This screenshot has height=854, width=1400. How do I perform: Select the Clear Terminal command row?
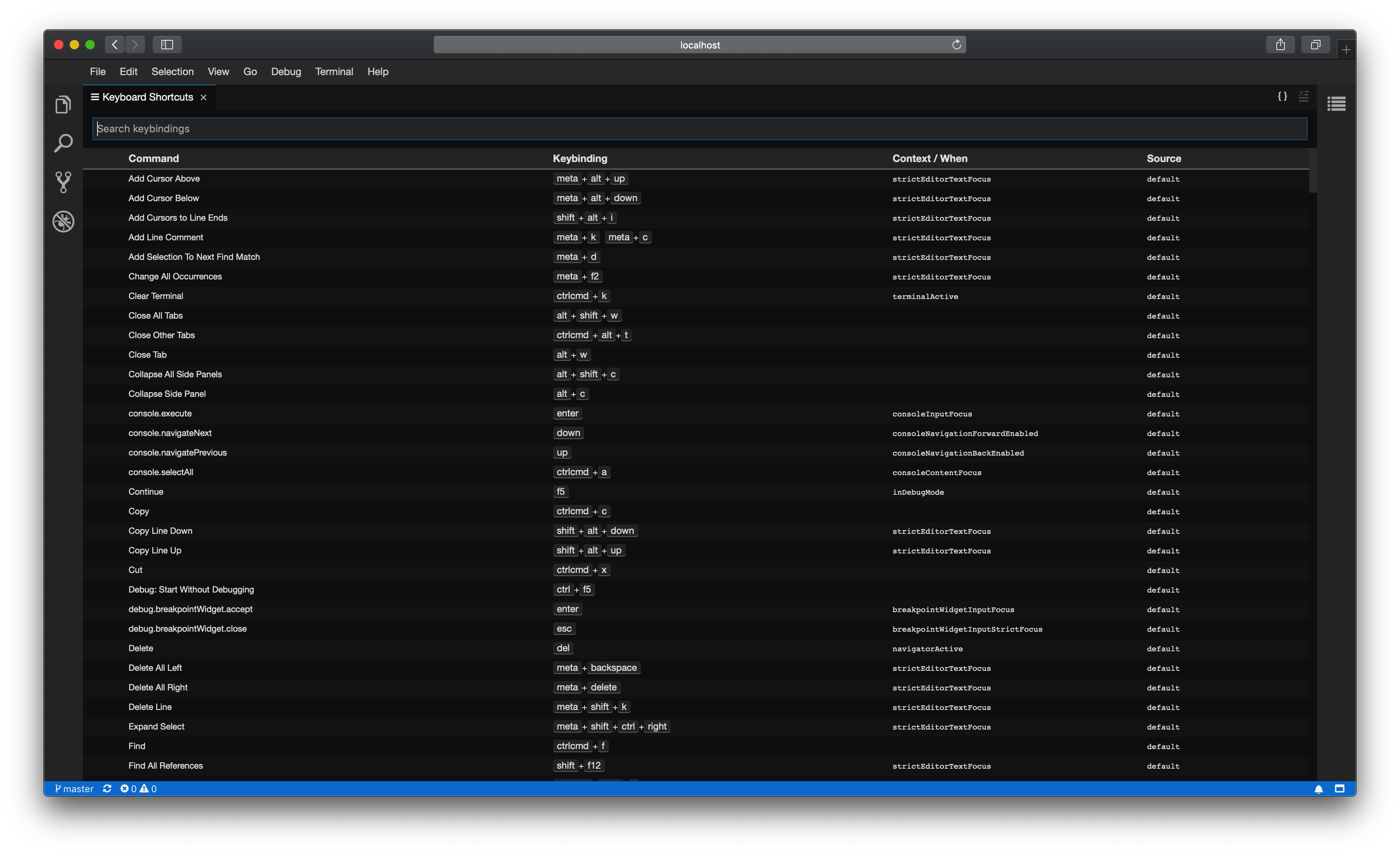[x=695, y=297]
